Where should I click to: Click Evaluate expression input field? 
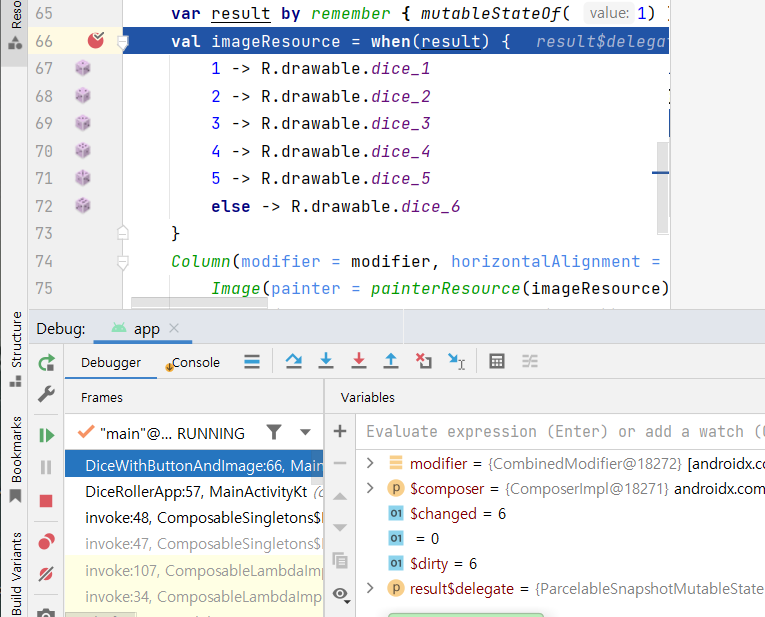[561, 432]
